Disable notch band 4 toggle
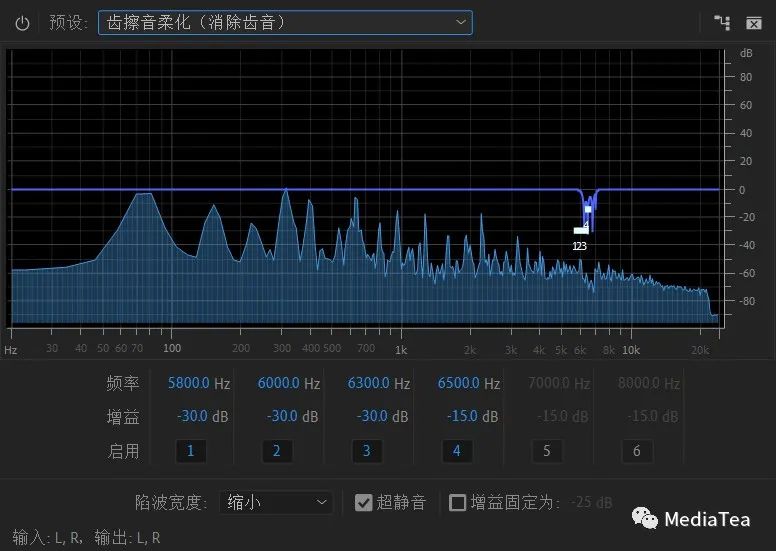Screen dimensions: 776x551 pyautogui.click(x=457, y=451)
